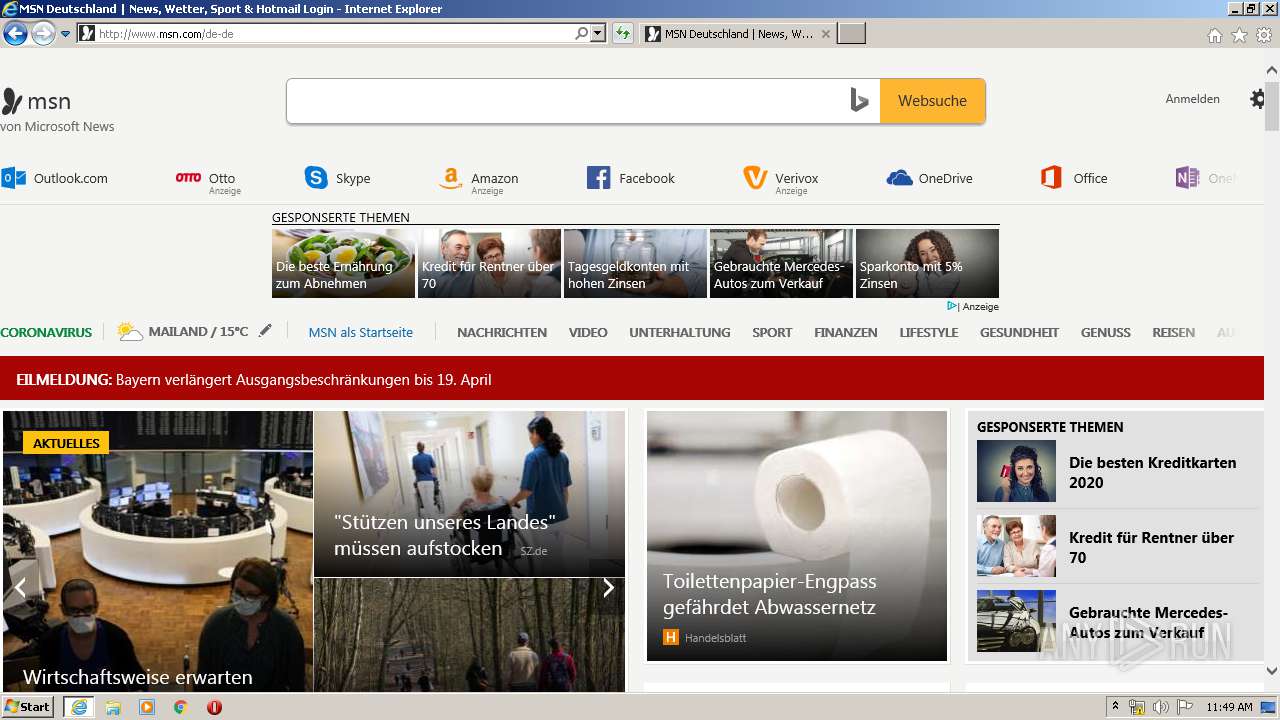Open the UNTERHALTUNG menu item
Viewport: 1280px width, 720px height.
click(680, 332)
